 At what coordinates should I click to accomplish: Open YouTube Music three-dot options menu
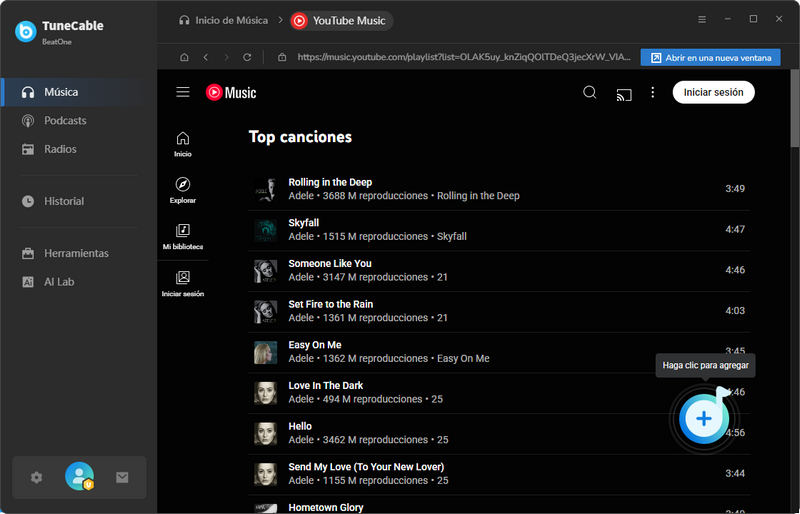[x=653, y=92]
